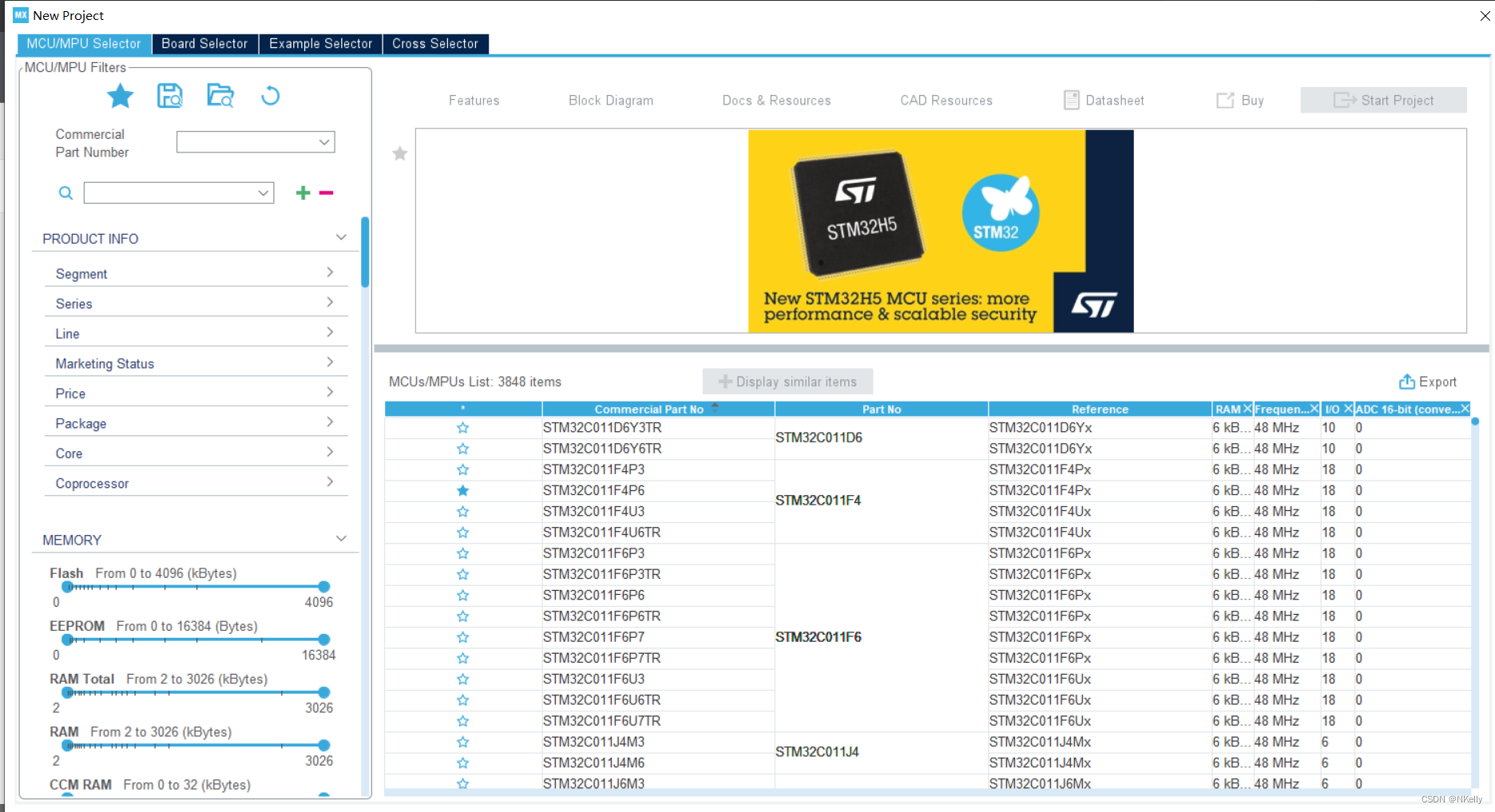Sort by Part No column header
Viewport: 1495px width, 812px height.
tap(882, 409)
